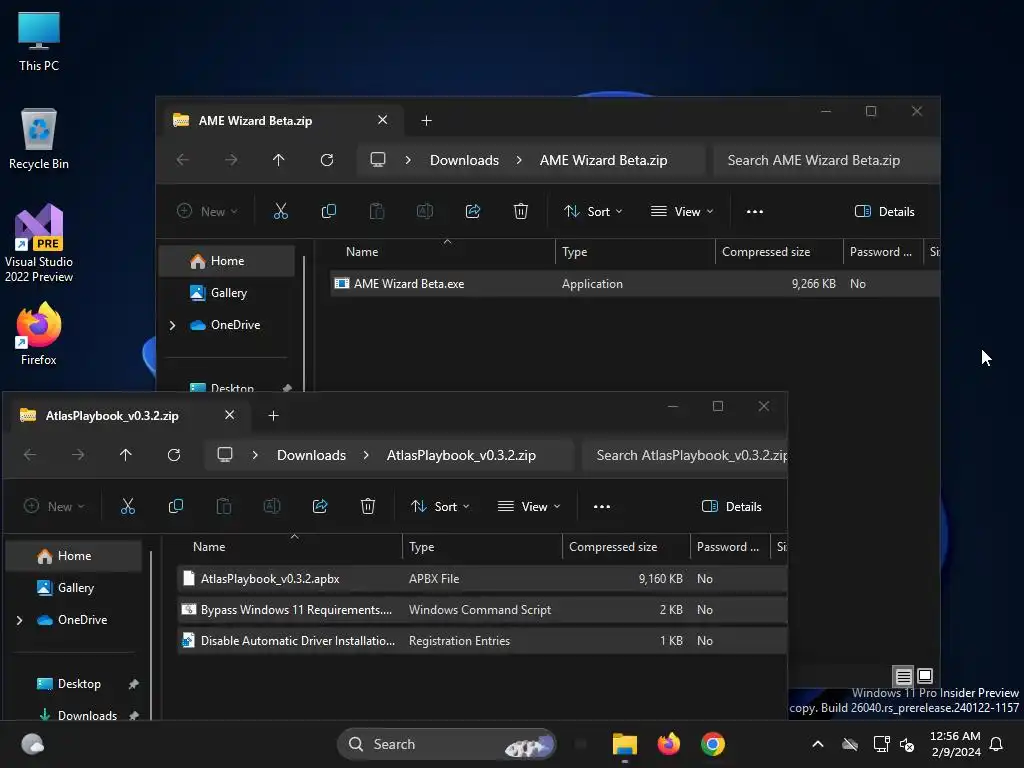The image size is (1024, 768).
Task: Select Gallery in AME Wizard sidebar
Action: 228,293
